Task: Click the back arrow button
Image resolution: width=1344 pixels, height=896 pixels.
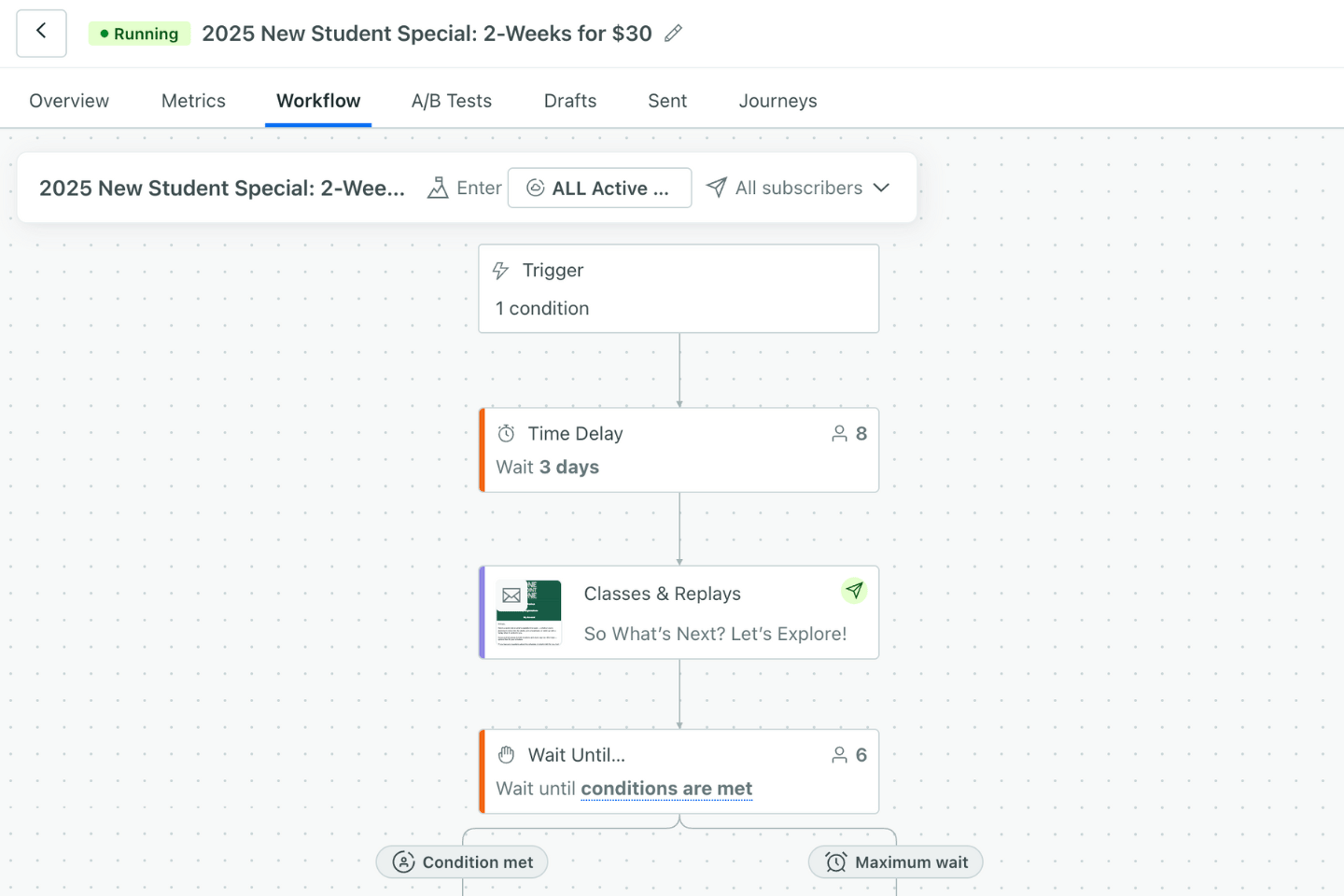Action: pyautogui.click(x=41, y=33)
